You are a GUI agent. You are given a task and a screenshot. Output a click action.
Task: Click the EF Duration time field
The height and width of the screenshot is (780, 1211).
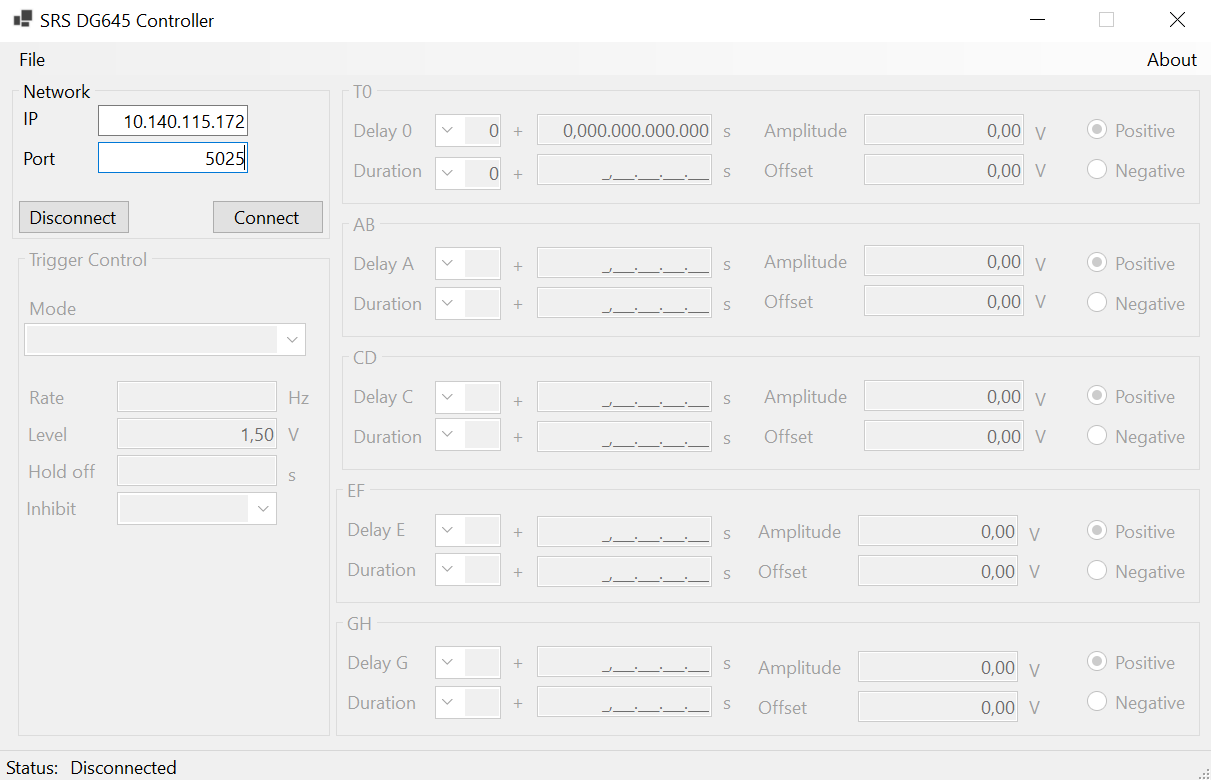[x=624, y=571]
